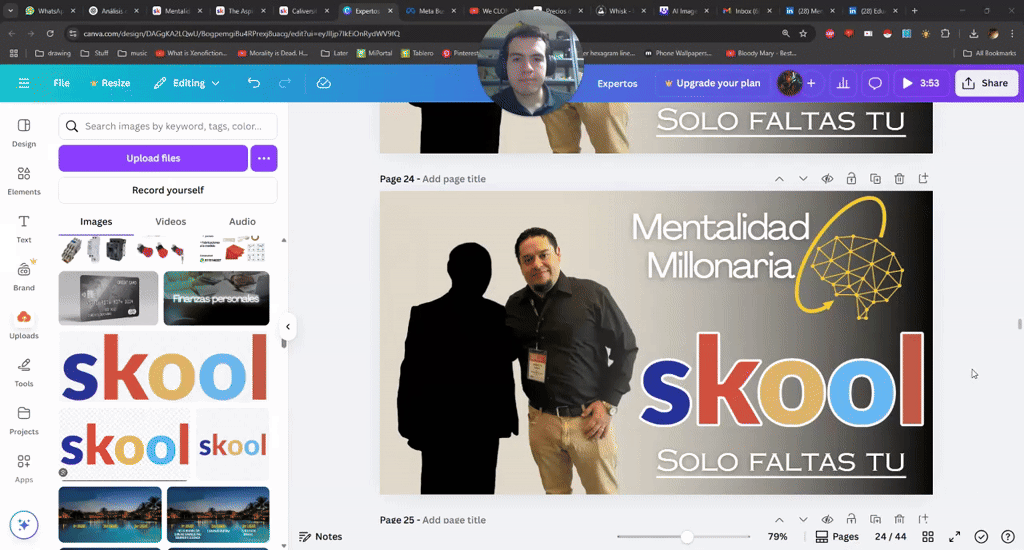Open the Resize option

tap(110, 83)
